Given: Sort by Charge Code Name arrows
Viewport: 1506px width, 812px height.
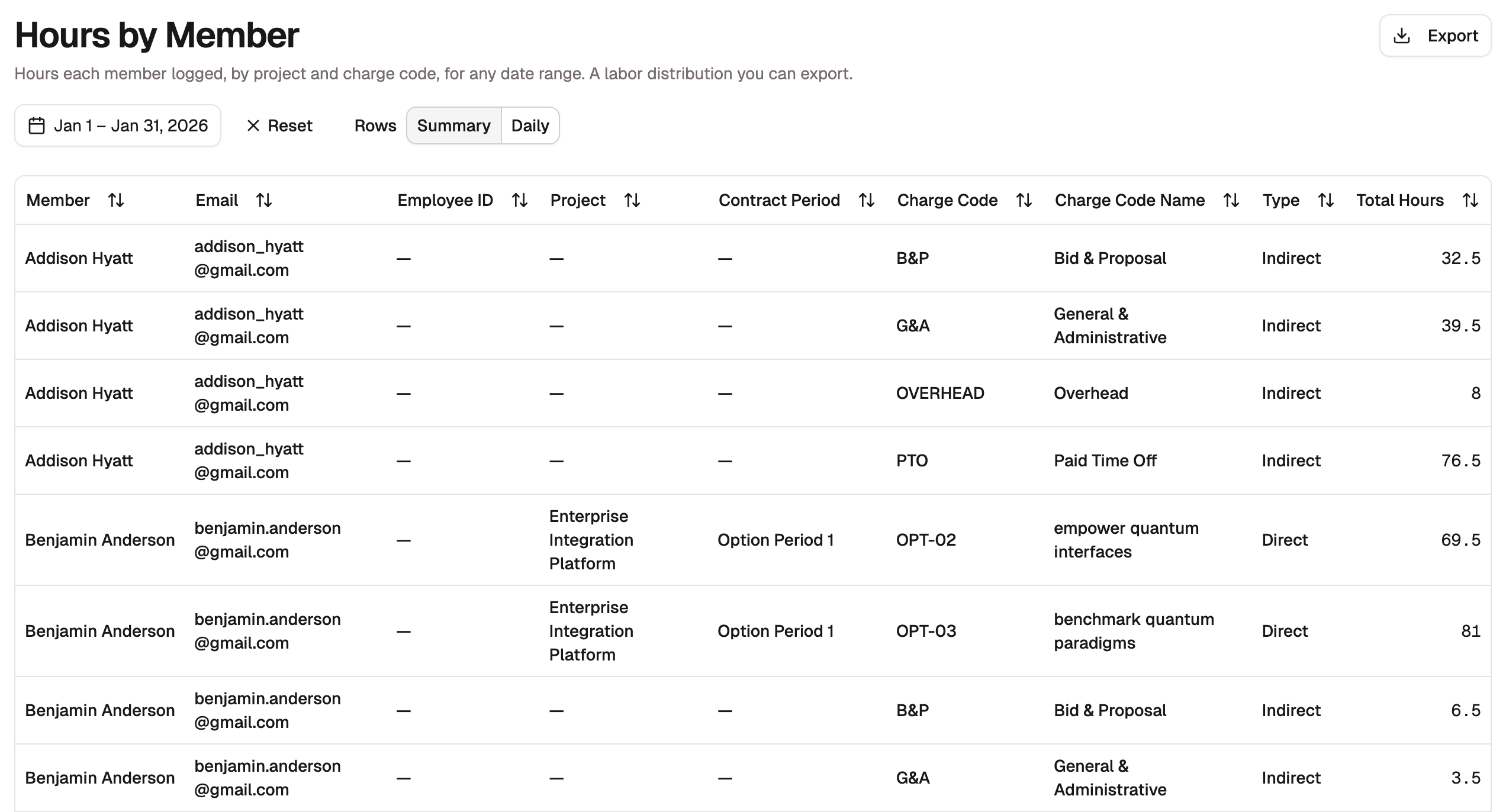Looking at the screenshot, I should click(x=1231, y=200).
